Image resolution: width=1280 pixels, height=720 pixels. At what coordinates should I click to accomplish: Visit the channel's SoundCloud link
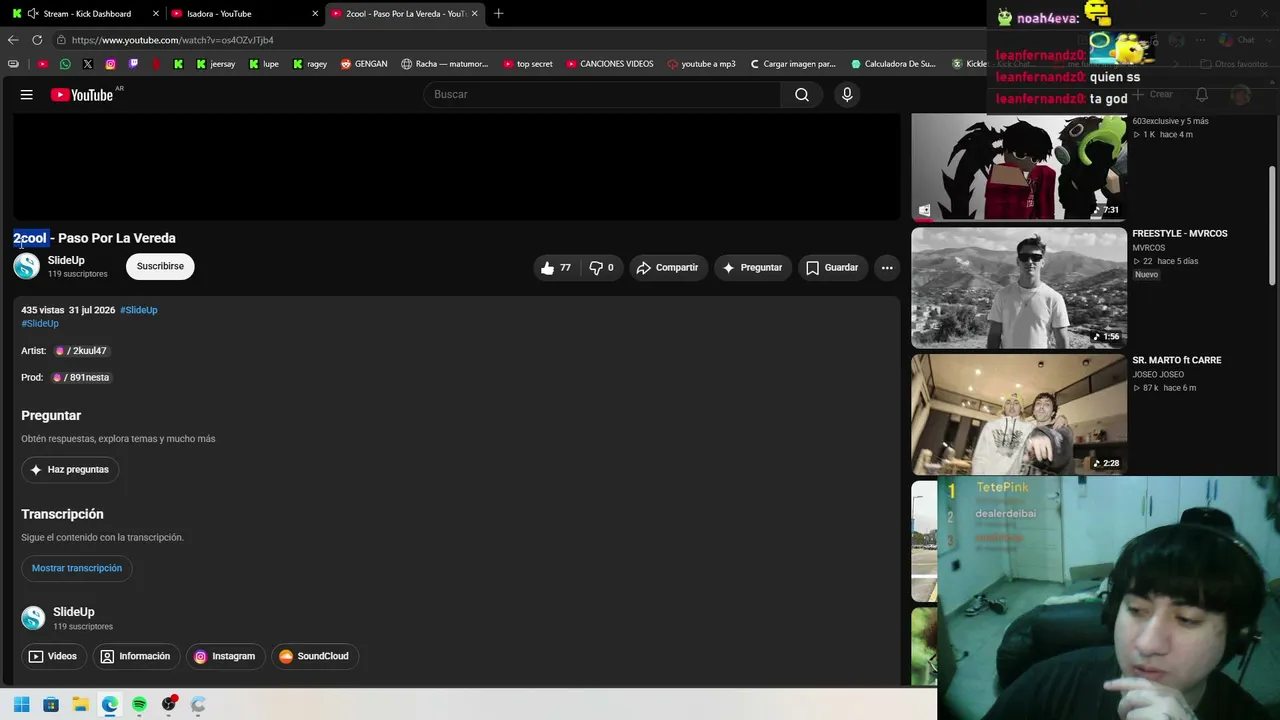click(x=315, y=657)
